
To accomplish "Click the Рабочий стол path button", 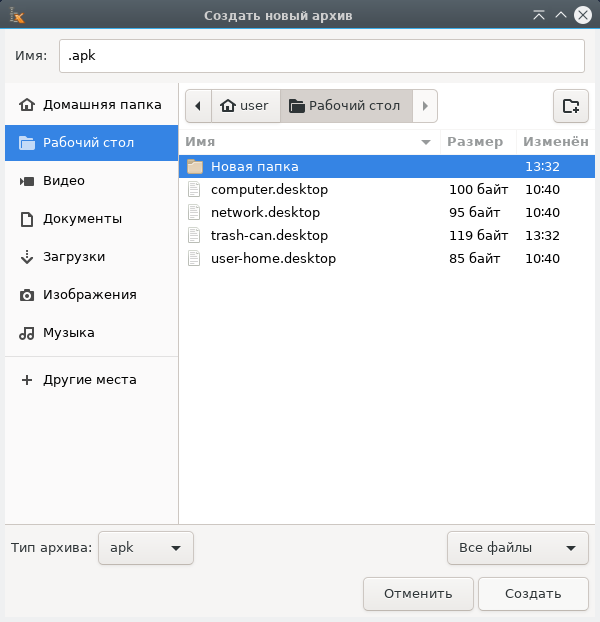I will (346, 106).
